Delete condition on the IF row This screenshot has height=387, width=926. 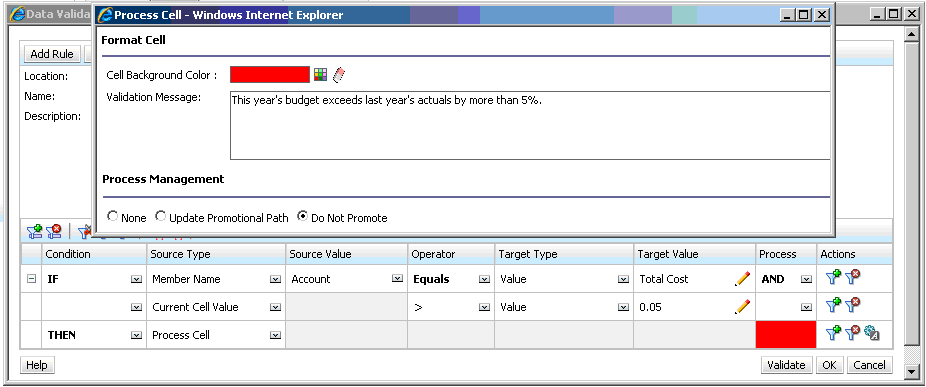(x=852, y=277)
